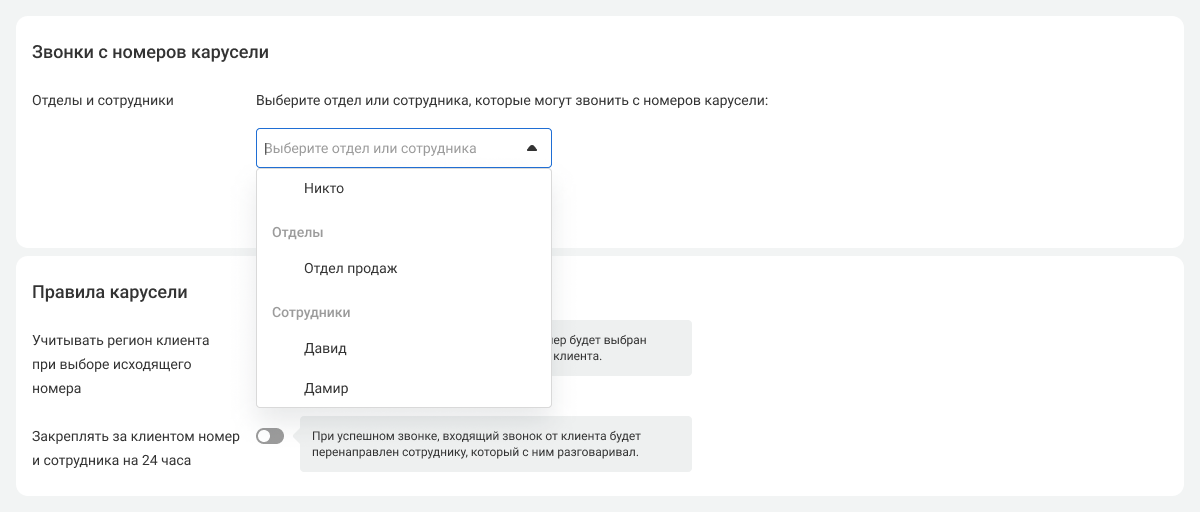Click the "Правила карусели" section heading

pos(110,292)
